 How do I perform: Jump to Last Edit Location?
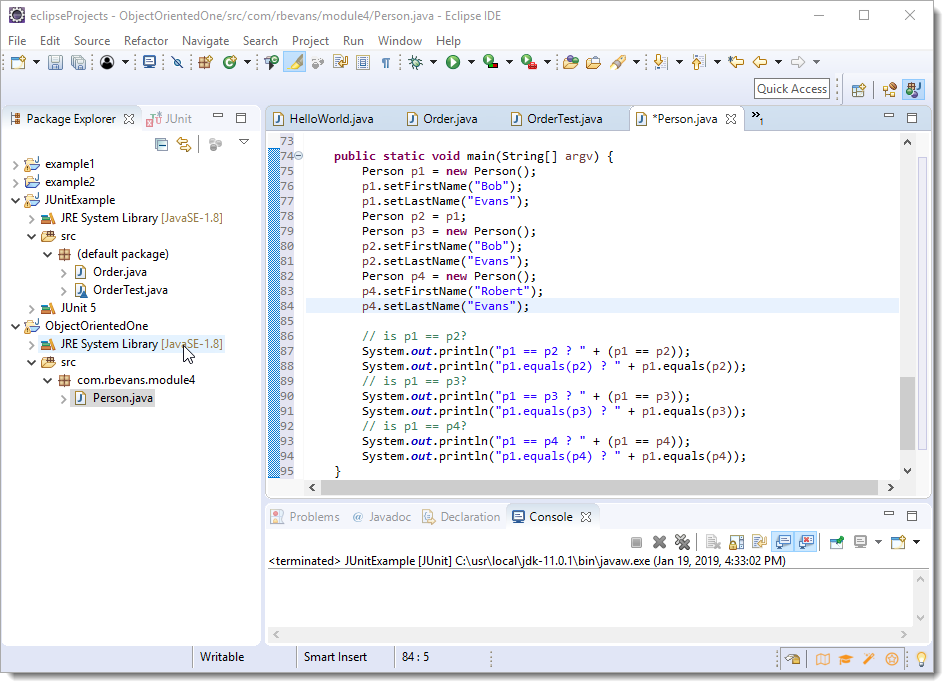tap(737, 62)
